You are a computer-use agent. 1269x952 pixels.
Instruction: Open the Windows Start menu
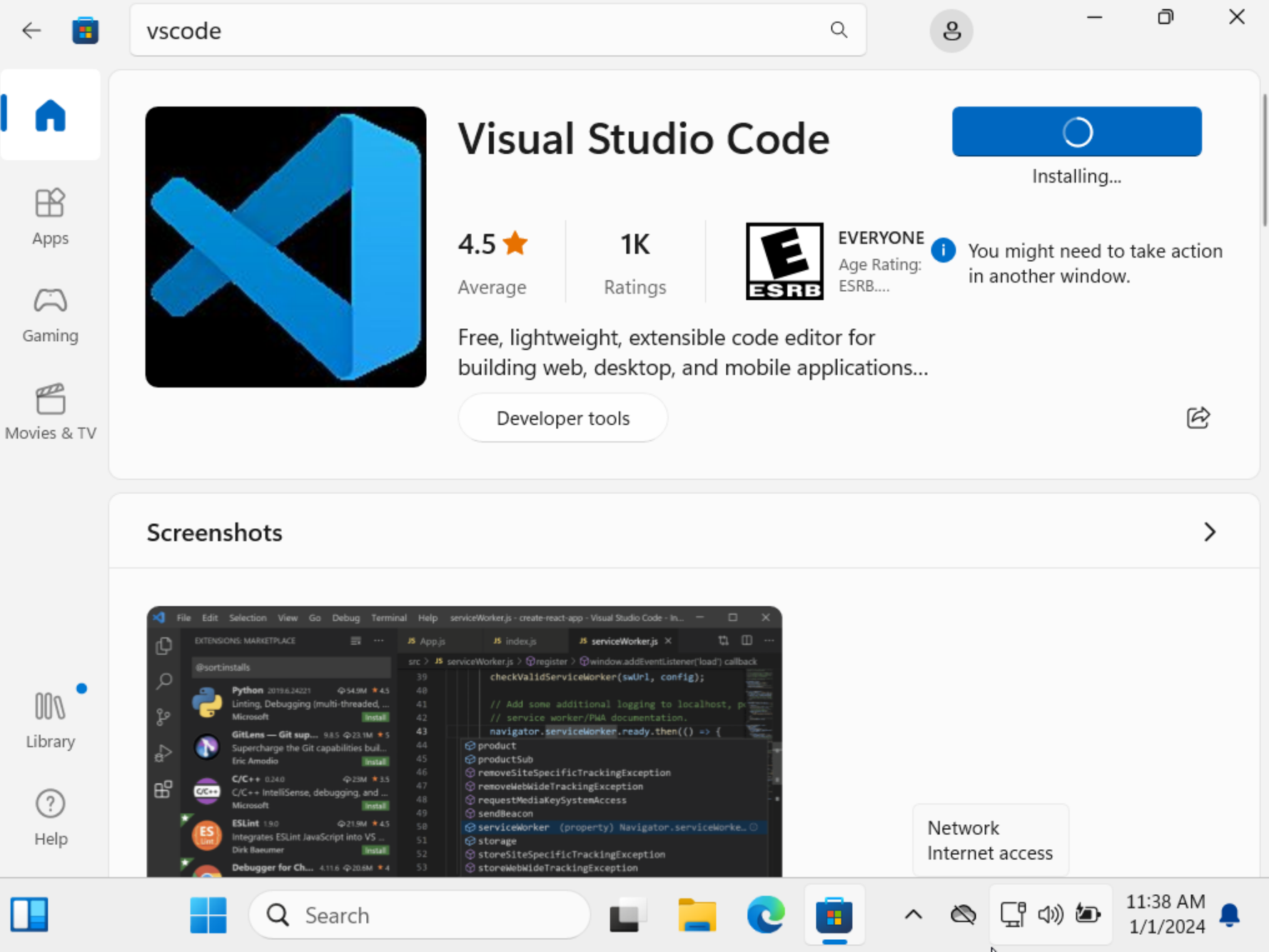[x=208, y=915]
